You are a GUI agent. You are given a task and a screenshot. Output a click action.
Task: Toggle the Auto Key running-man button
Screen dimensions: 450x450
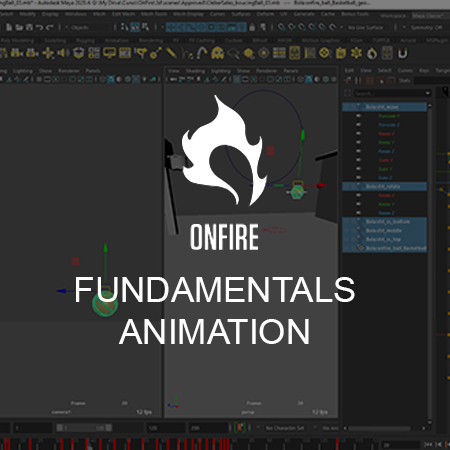click(240, 427)
